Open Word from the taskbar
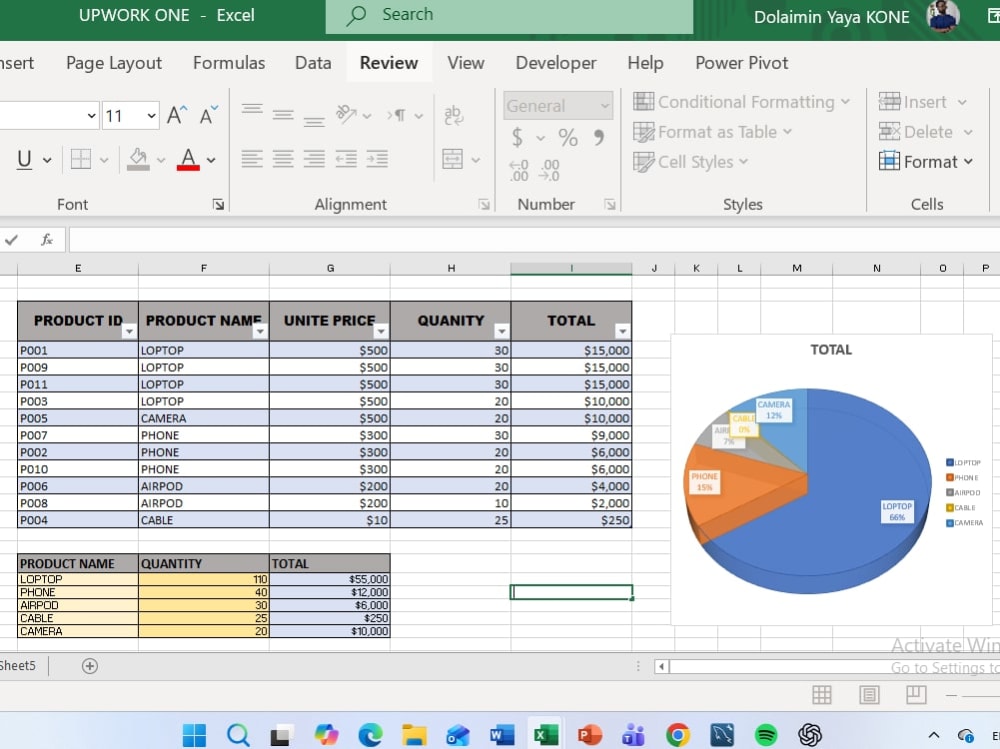The height and width of the screenshot is (749, 1000). [502, 735]
